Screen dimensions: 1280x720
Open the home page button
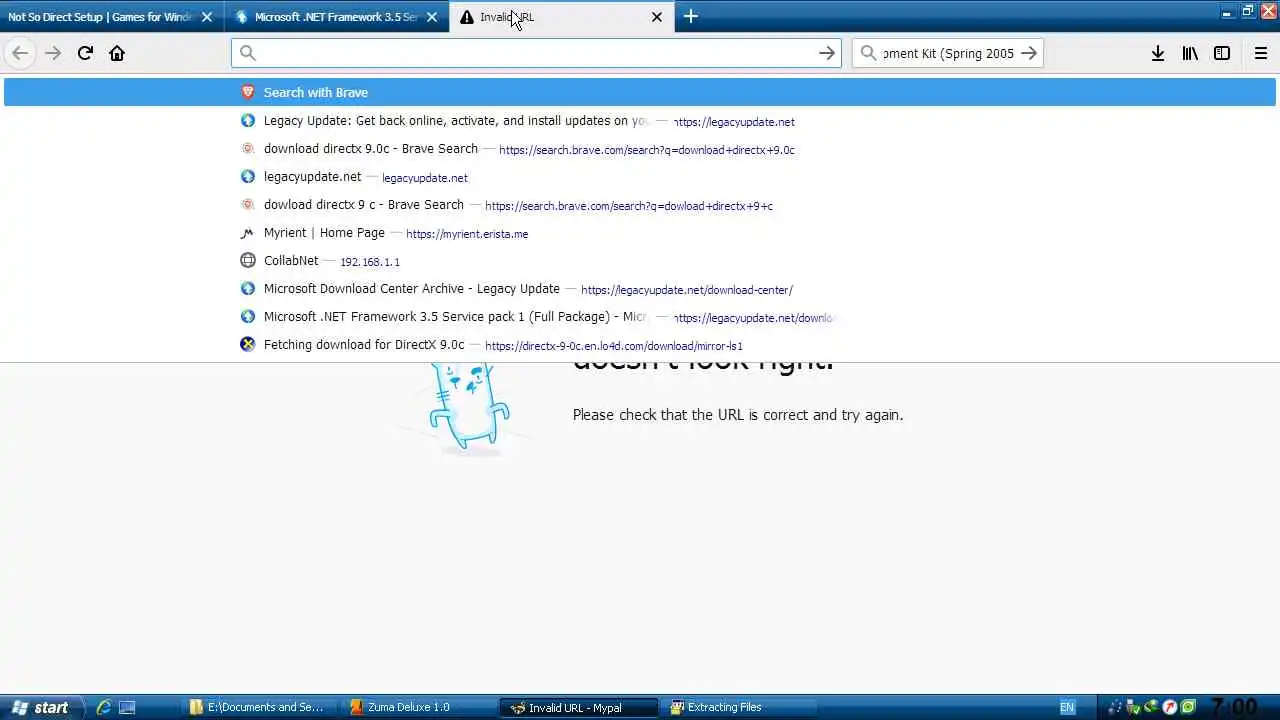pos(117,53)
